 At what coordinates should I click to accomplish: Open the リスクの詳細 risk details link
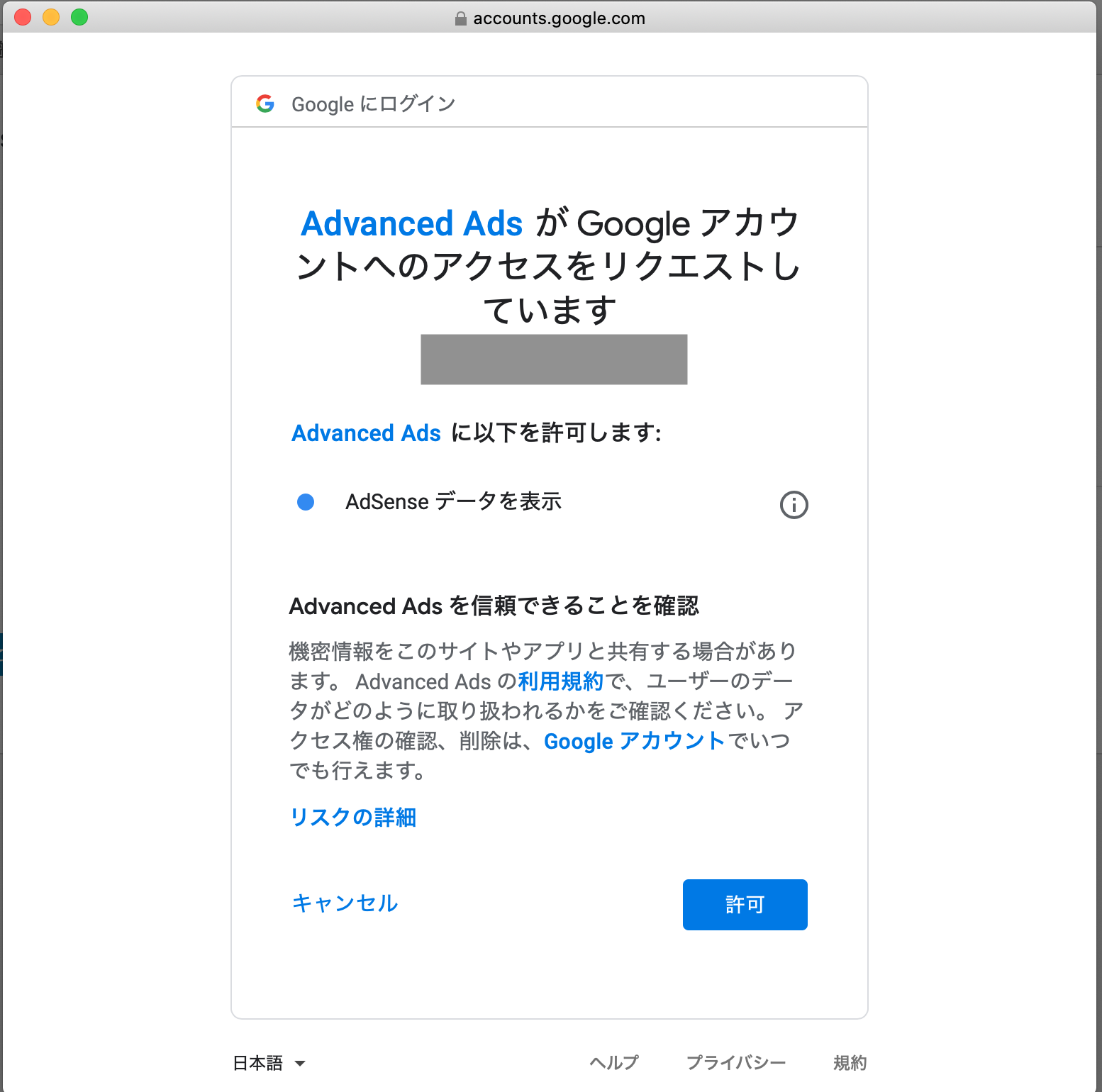coord(353,818)
